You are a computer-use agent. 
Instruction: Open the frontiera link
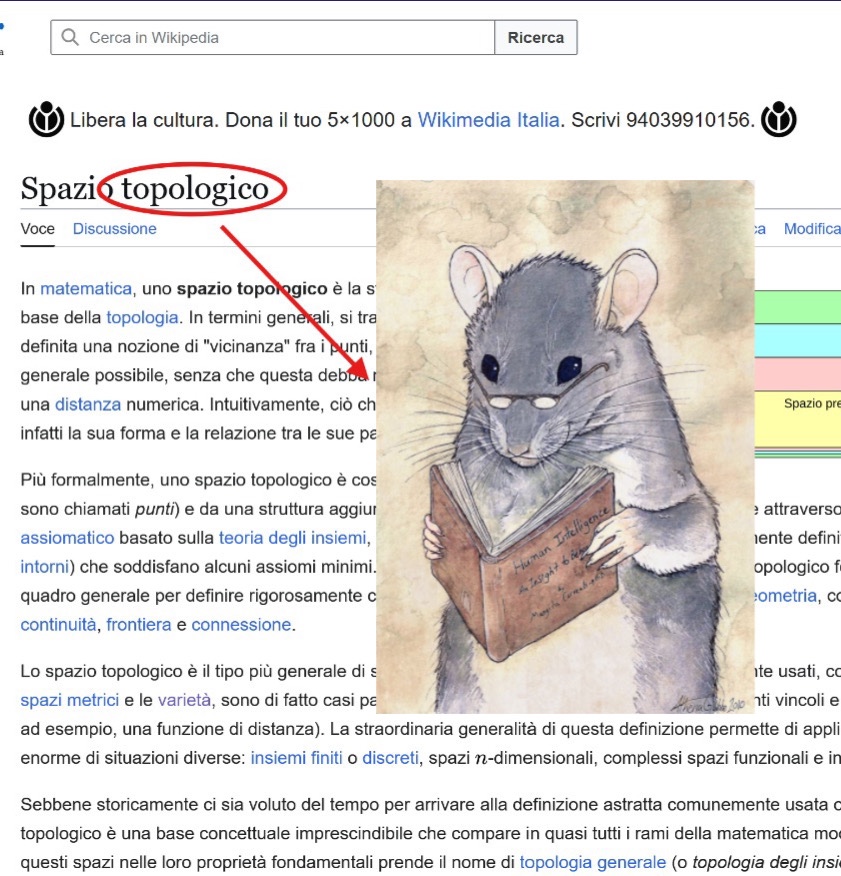[x=139, y=625]
